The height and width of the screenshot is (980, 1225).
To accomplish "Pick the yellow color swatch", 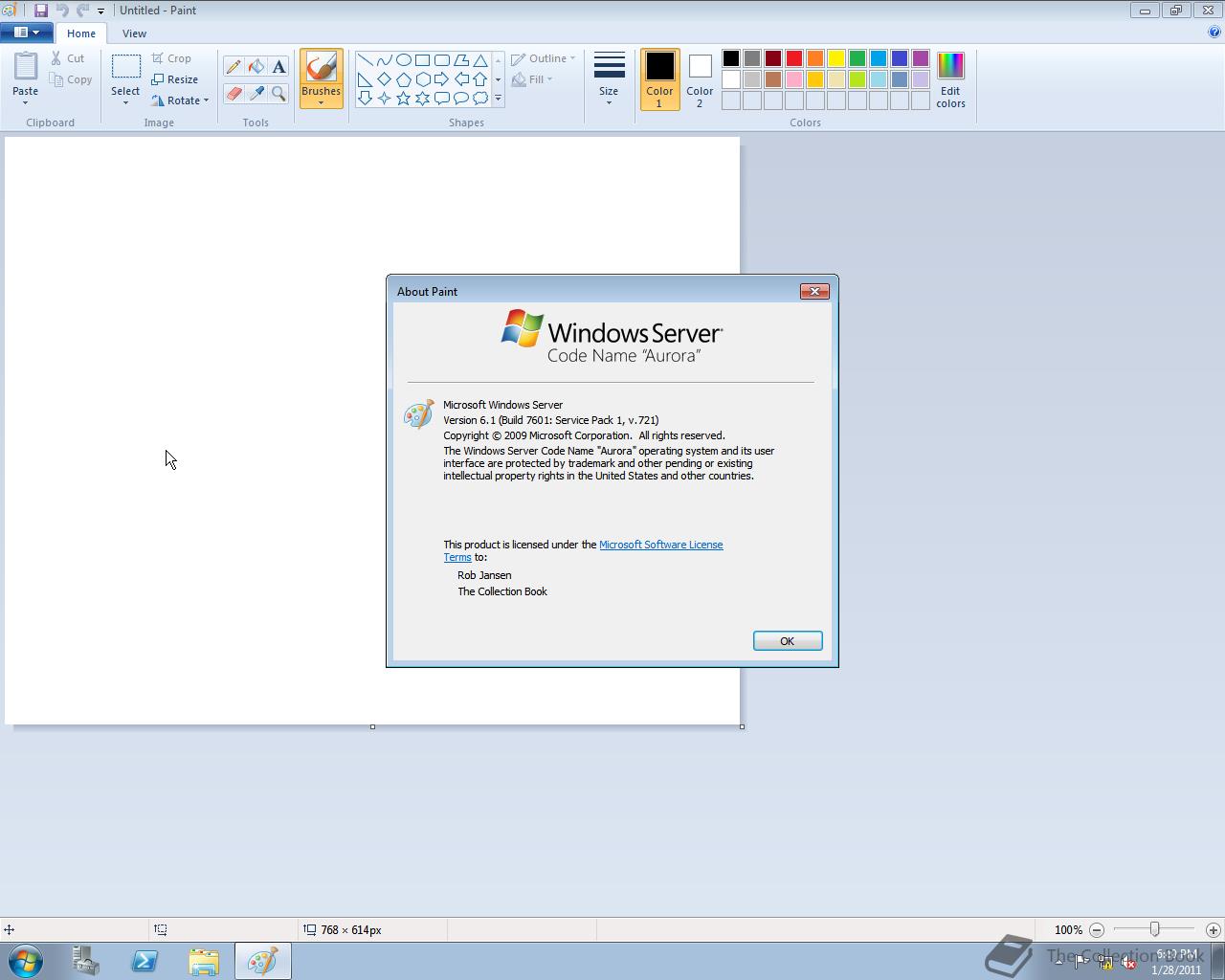I will (836, 59).
